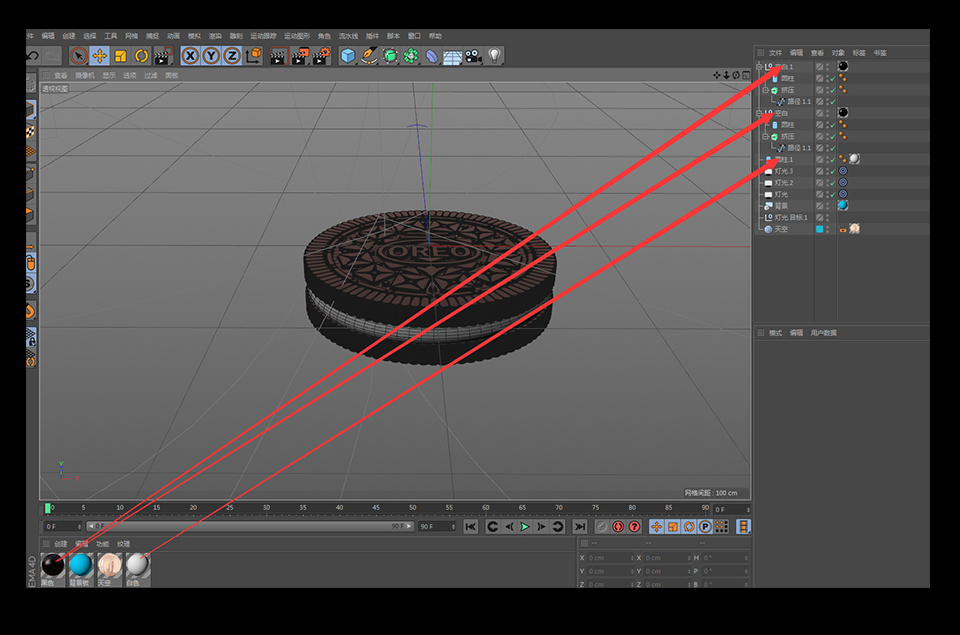Play the animation forward

pyautogui.click(x=525, y=527)
